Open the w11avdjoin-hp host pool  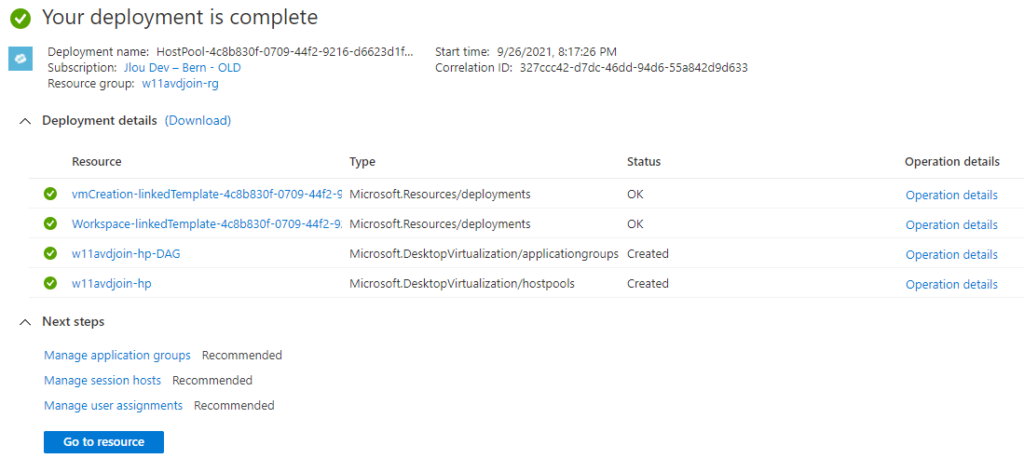coord(112,284)
